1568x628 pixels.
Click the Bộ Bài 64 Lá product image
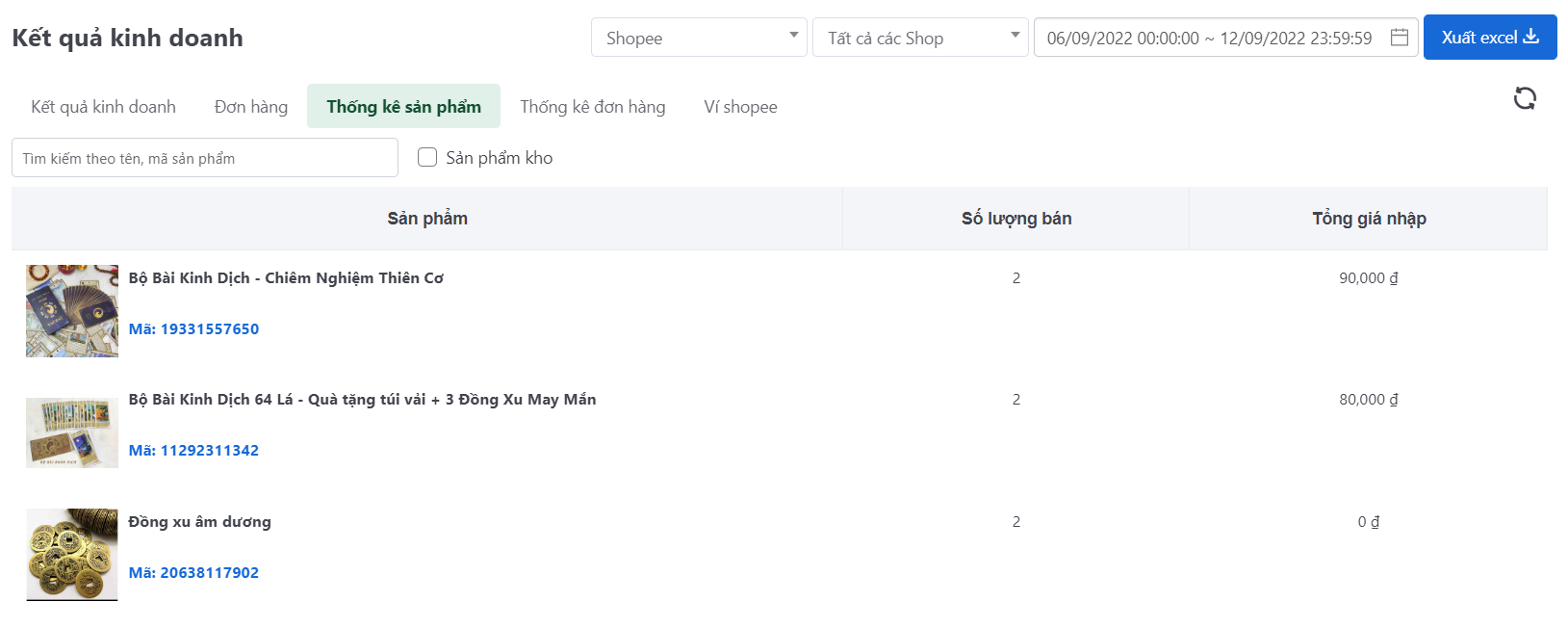click(72, 432)
